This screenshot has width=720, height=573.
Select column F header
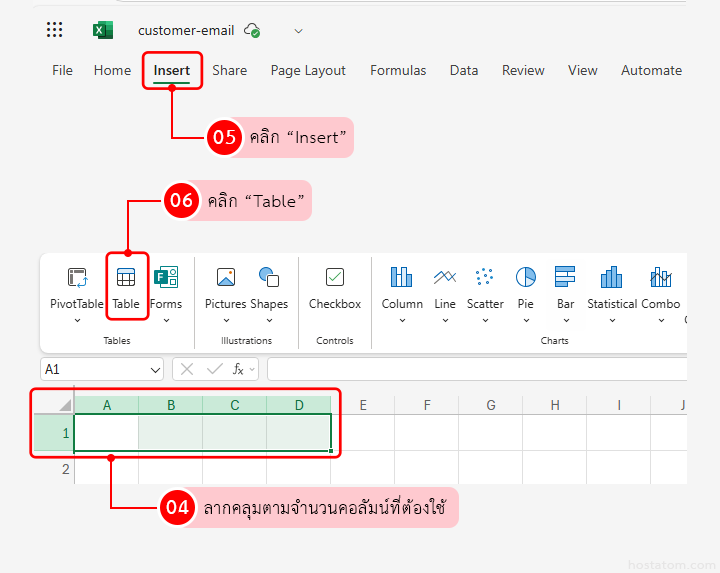(x=427, y=405)
